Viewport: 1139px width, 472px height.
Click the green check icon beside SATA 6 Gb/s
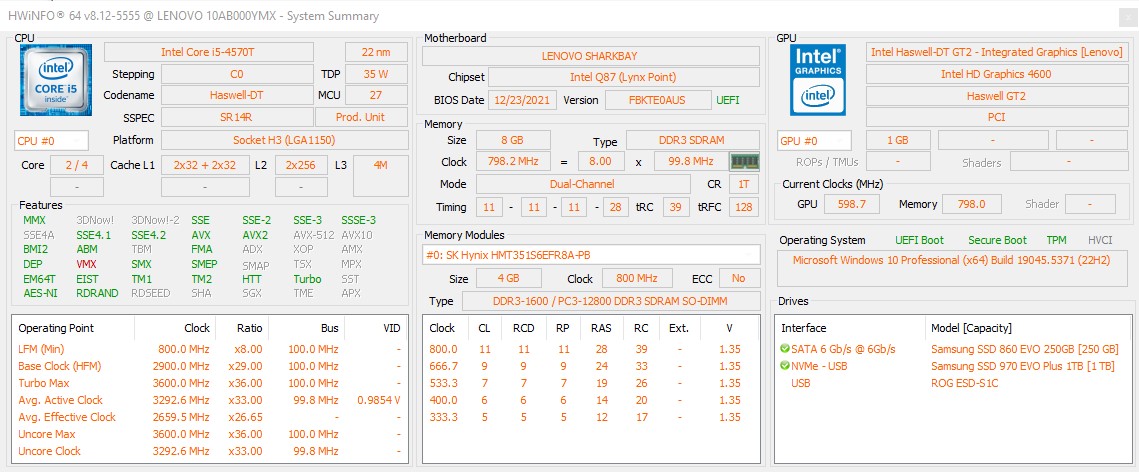tap(785, 349)
